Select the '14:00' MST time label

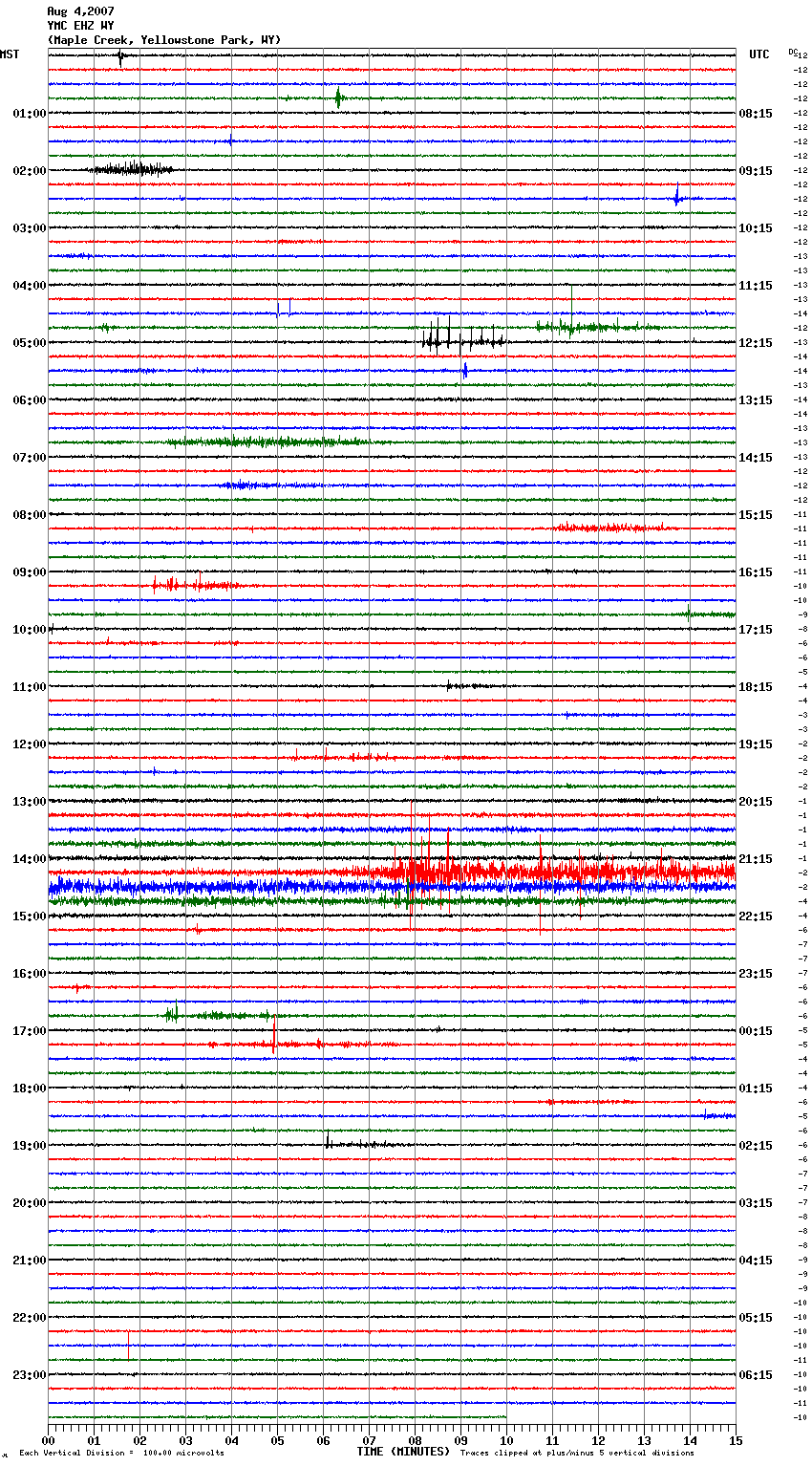[x=30, y=859]
